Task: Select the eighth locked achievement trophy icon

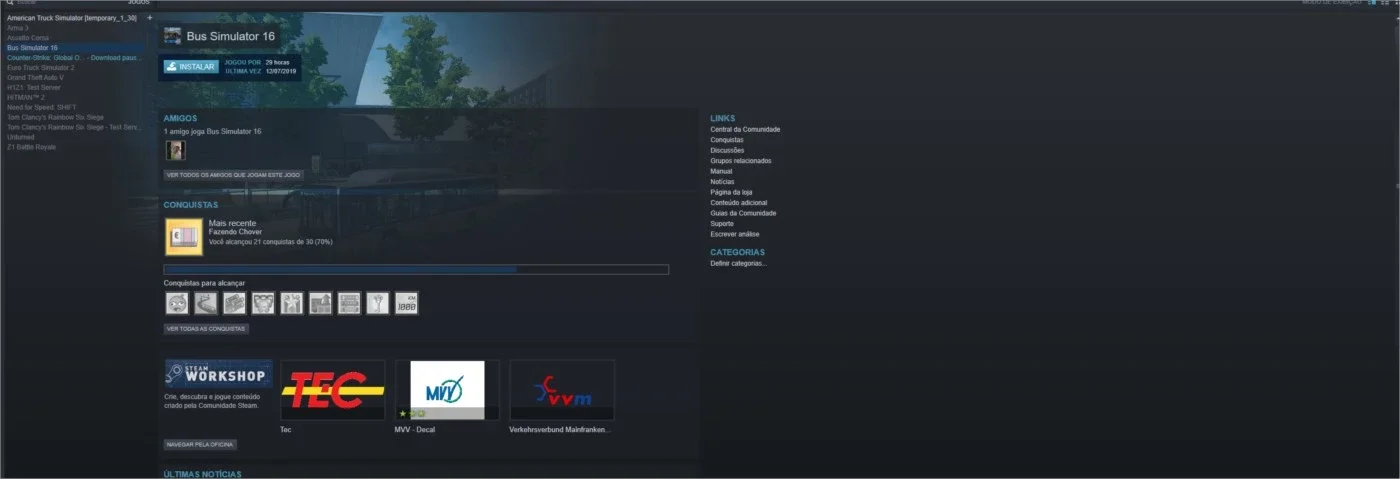Action: pos(377,303)
